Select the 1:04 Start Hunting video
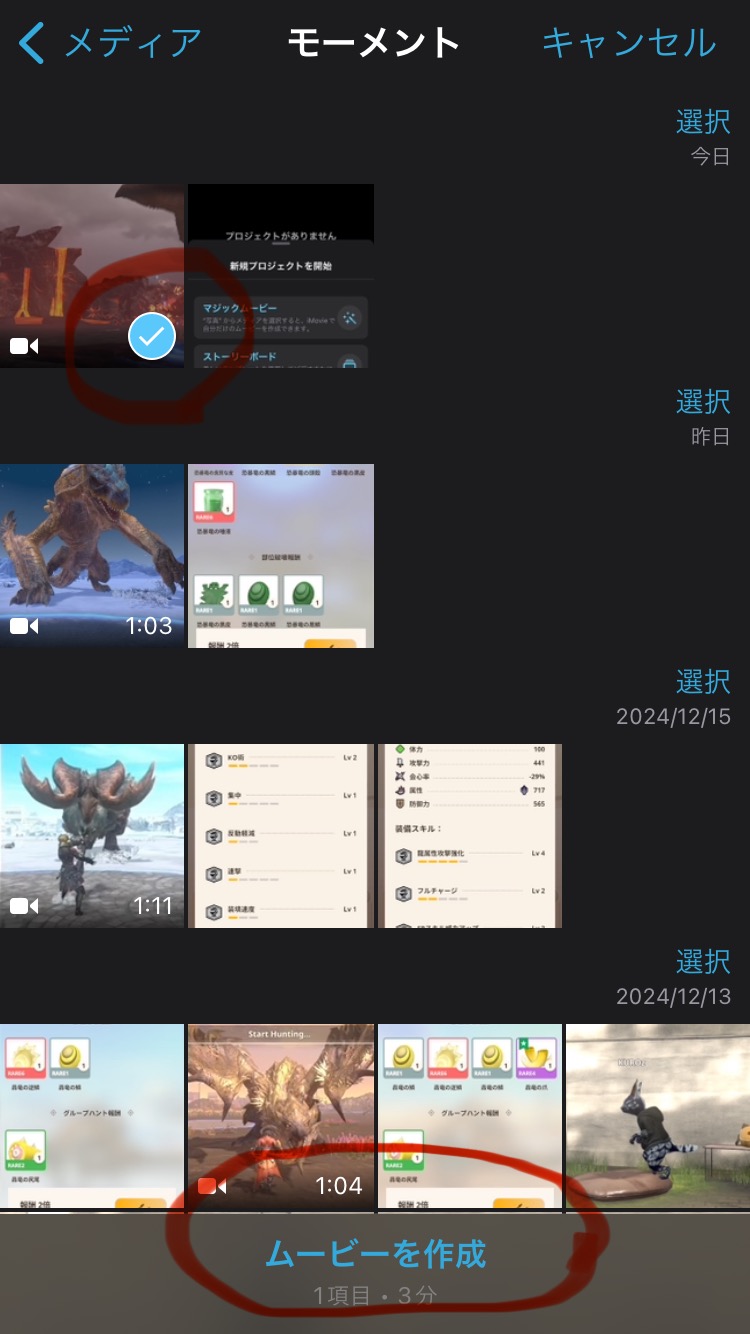The image size is (750, 1334). coord(281,1116)
